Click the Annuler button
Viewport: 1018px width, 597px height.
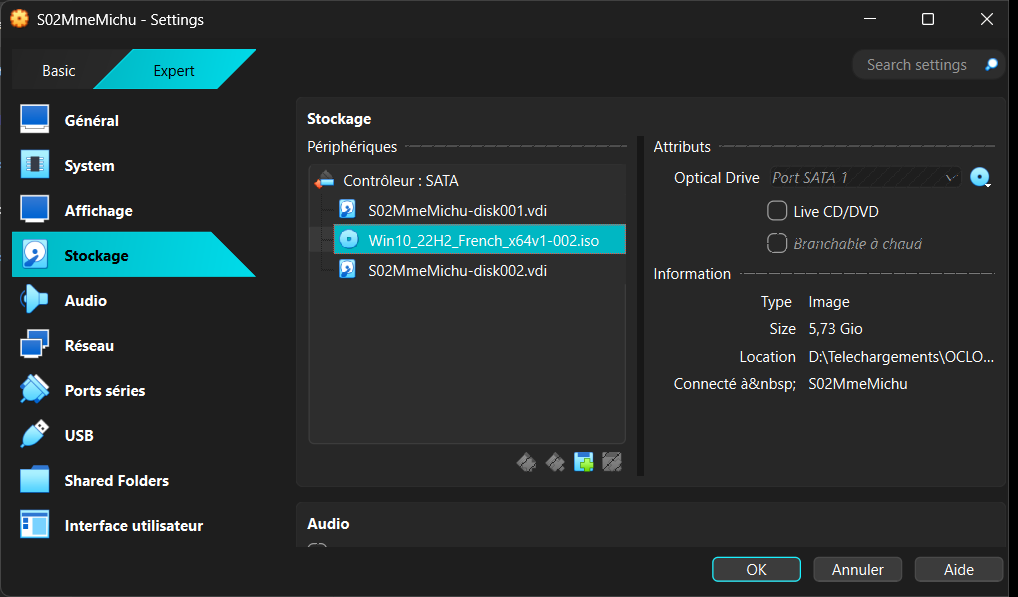point(857,569)
